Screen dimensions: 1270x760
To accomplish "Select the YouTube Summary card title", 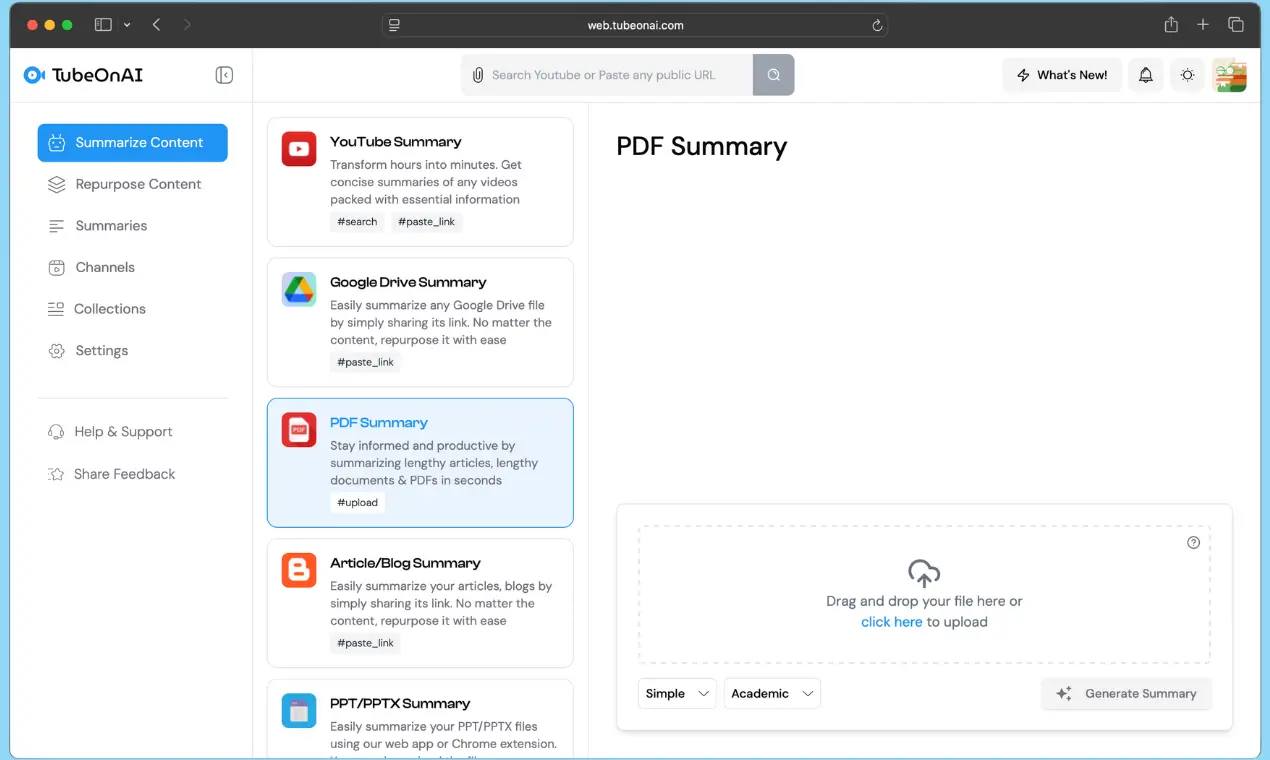I will (x=396, y=142).
